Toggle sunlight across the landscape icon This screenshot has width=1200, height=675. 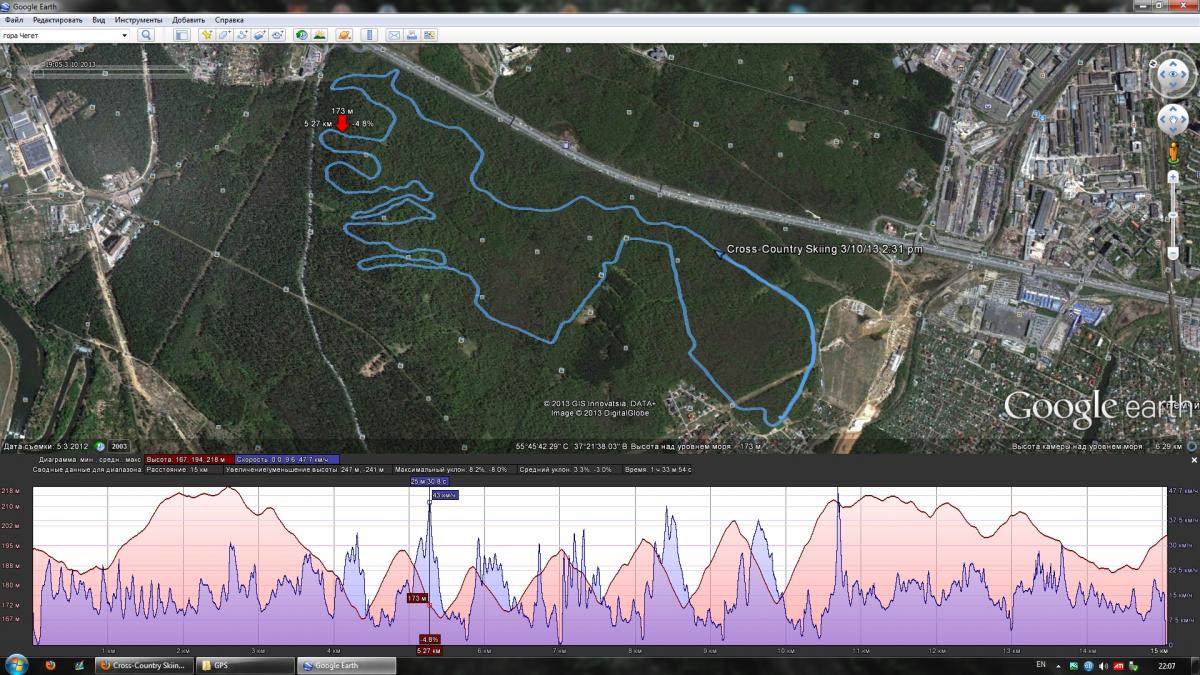319,35
